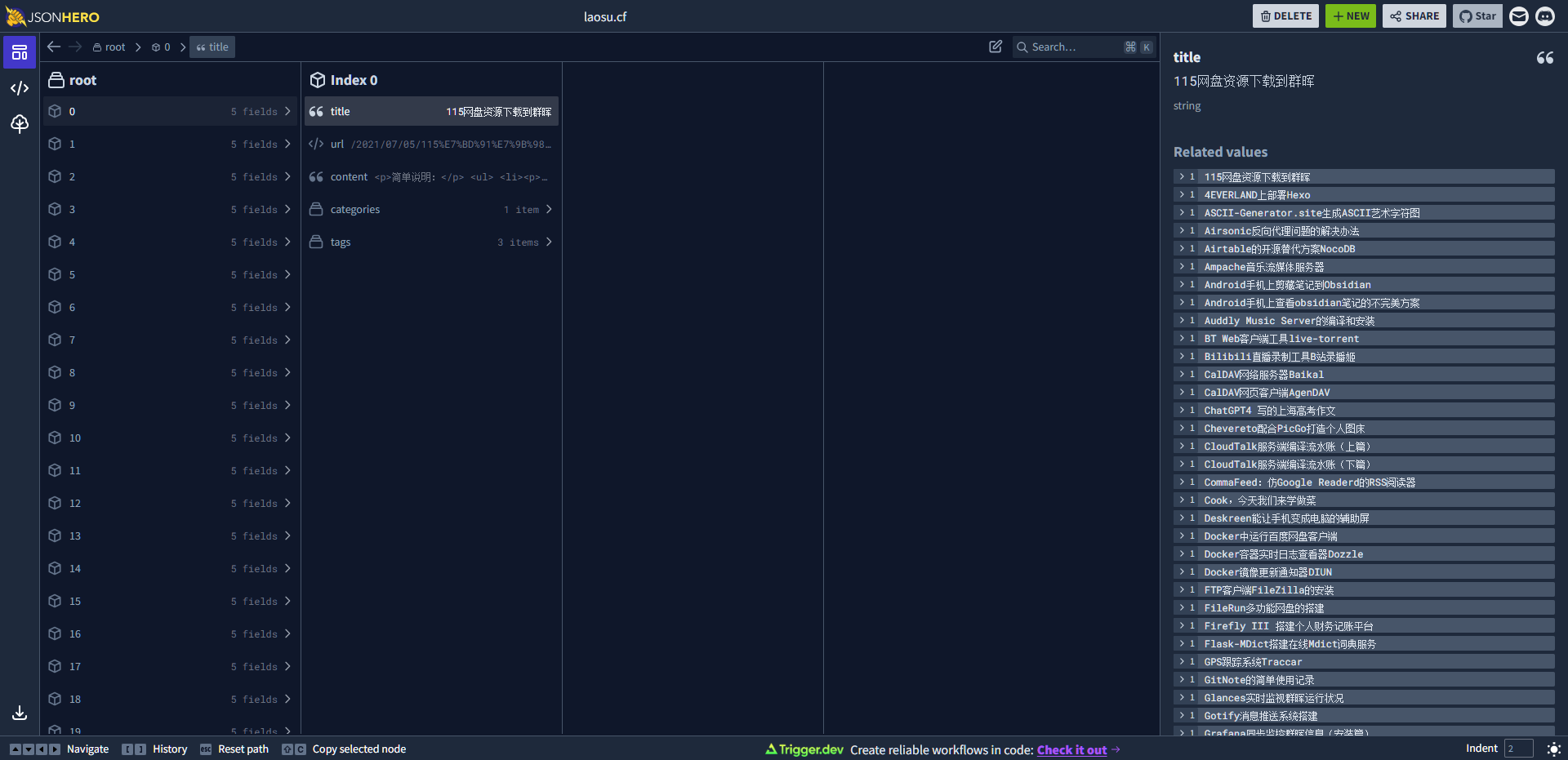Open root item 0
This screenshot has height=760, width=1568.
coord(170,111)
